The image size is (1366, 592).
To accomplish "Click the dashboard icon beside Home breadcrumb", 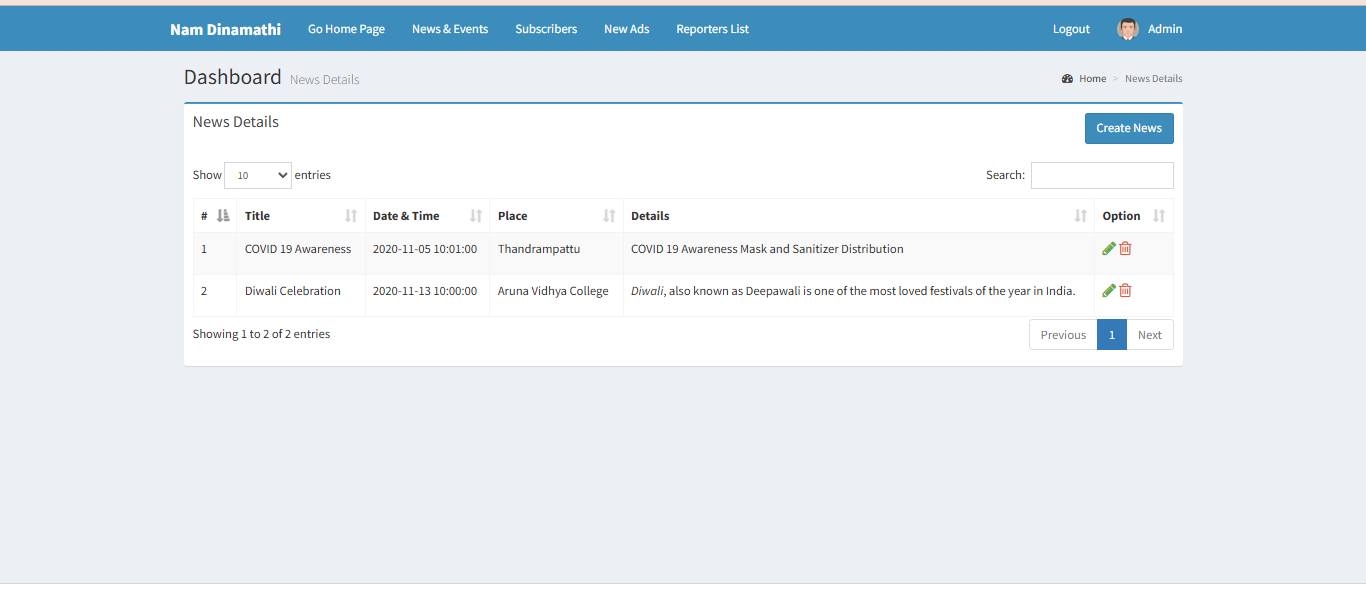I will coord(1067,79).
